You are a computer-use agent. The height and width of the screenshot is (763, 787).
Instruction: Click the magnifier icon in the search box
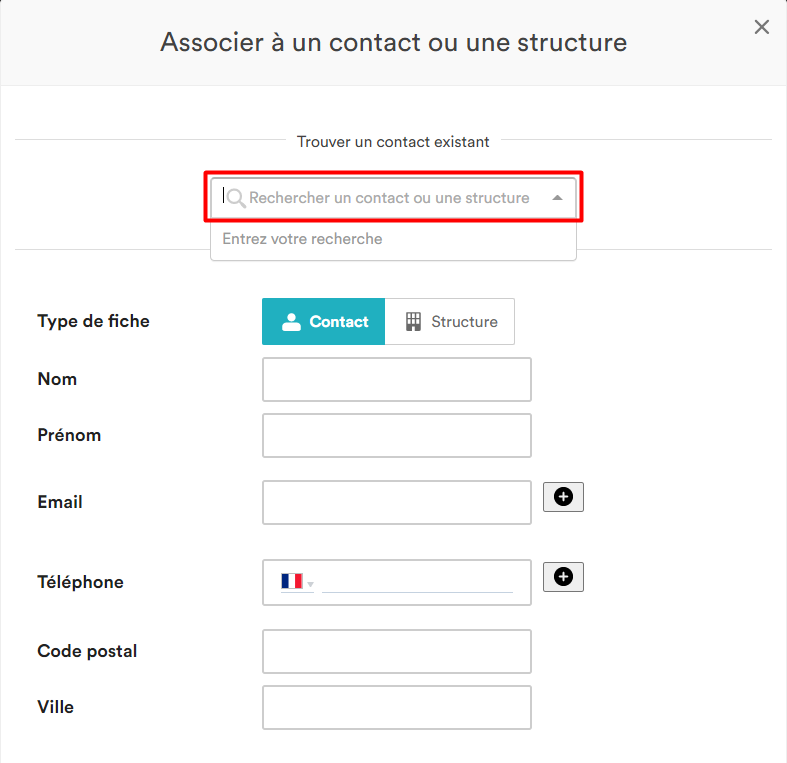tap(236, 198)
